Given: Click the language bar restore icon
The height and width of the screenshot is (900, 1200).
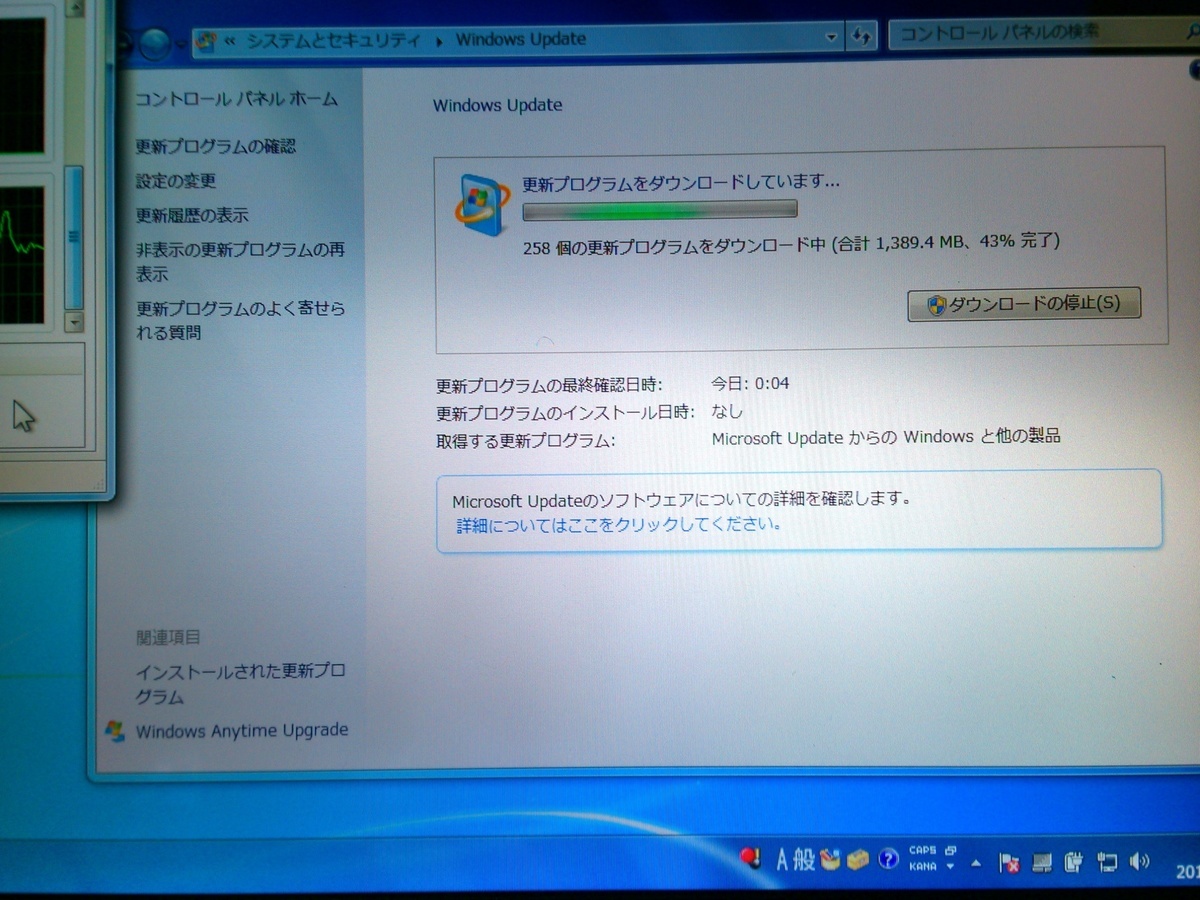Looking at the screenshot, I should 950,850.
